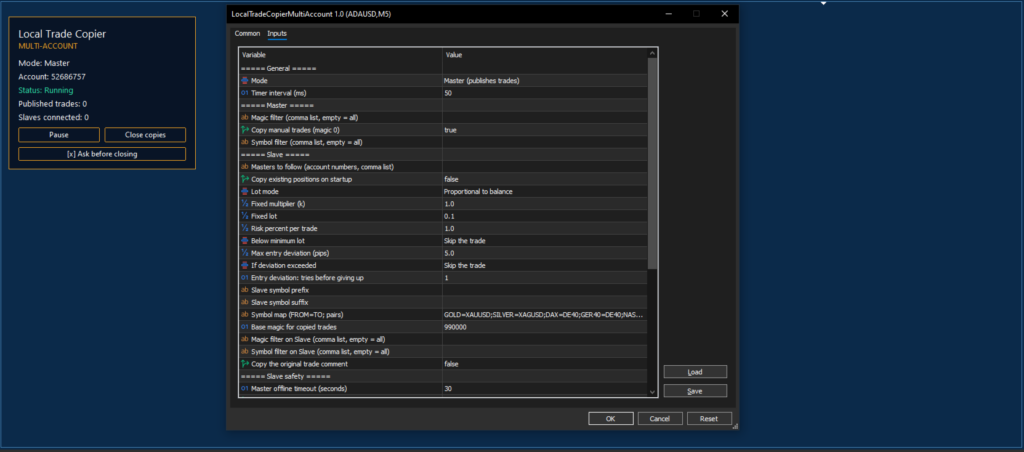Toggle Copy manual trades value true
1024x452 pixels.
545,130
